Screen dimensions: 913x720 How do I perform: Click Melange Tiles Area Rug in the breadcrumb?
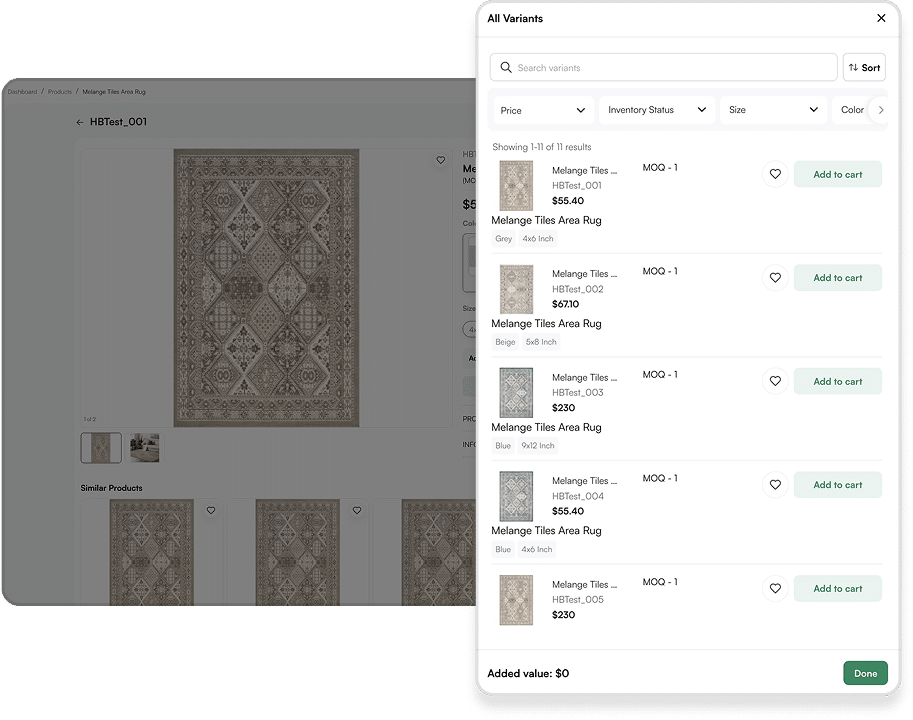click(x=114, y=92)
